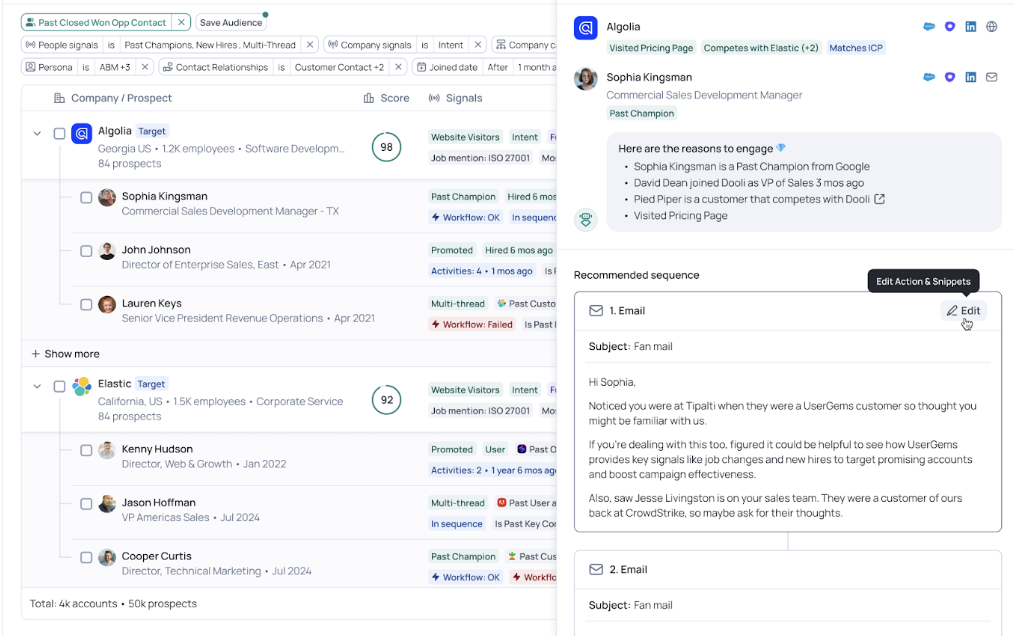Viewport: 1014px width, 636px height.
Task: Click the 2. Email sequence step card
Action: (788, 592)
